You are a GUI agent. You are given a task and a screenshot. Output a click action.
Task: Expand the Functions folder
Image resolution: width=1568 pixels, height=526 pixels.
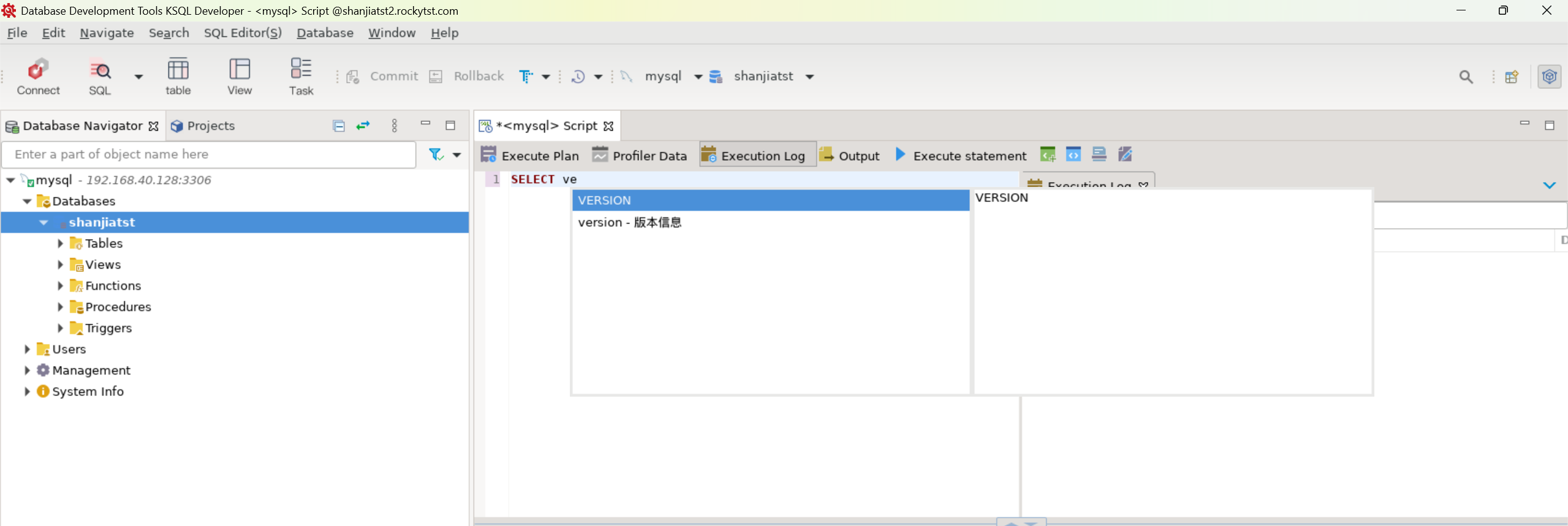pyautogui.click(x=60, y=286)
